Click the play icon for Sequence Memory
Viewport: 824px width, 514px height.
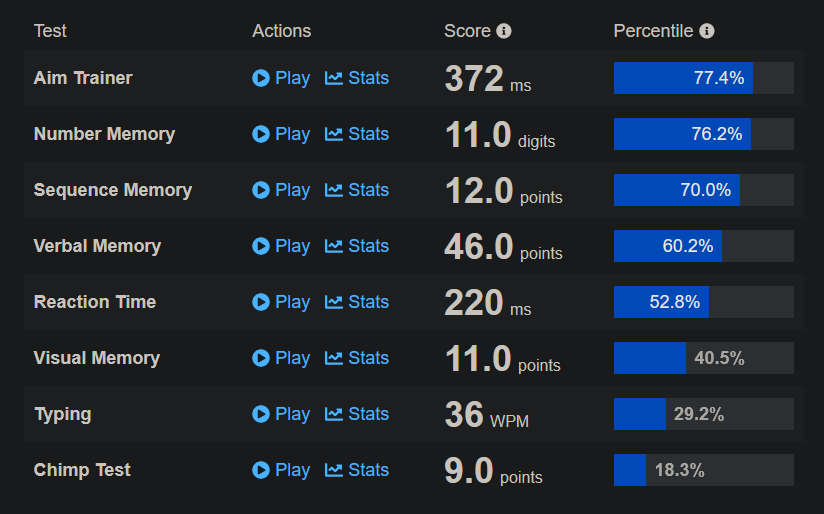(261, 190)
